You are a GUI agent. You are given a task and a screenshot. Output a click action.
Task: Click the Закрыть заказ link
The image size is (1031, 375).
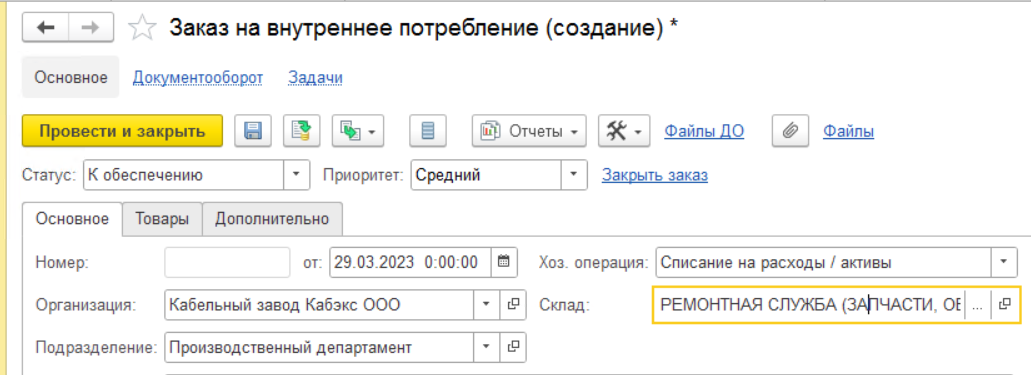click(x=655, y=176)
